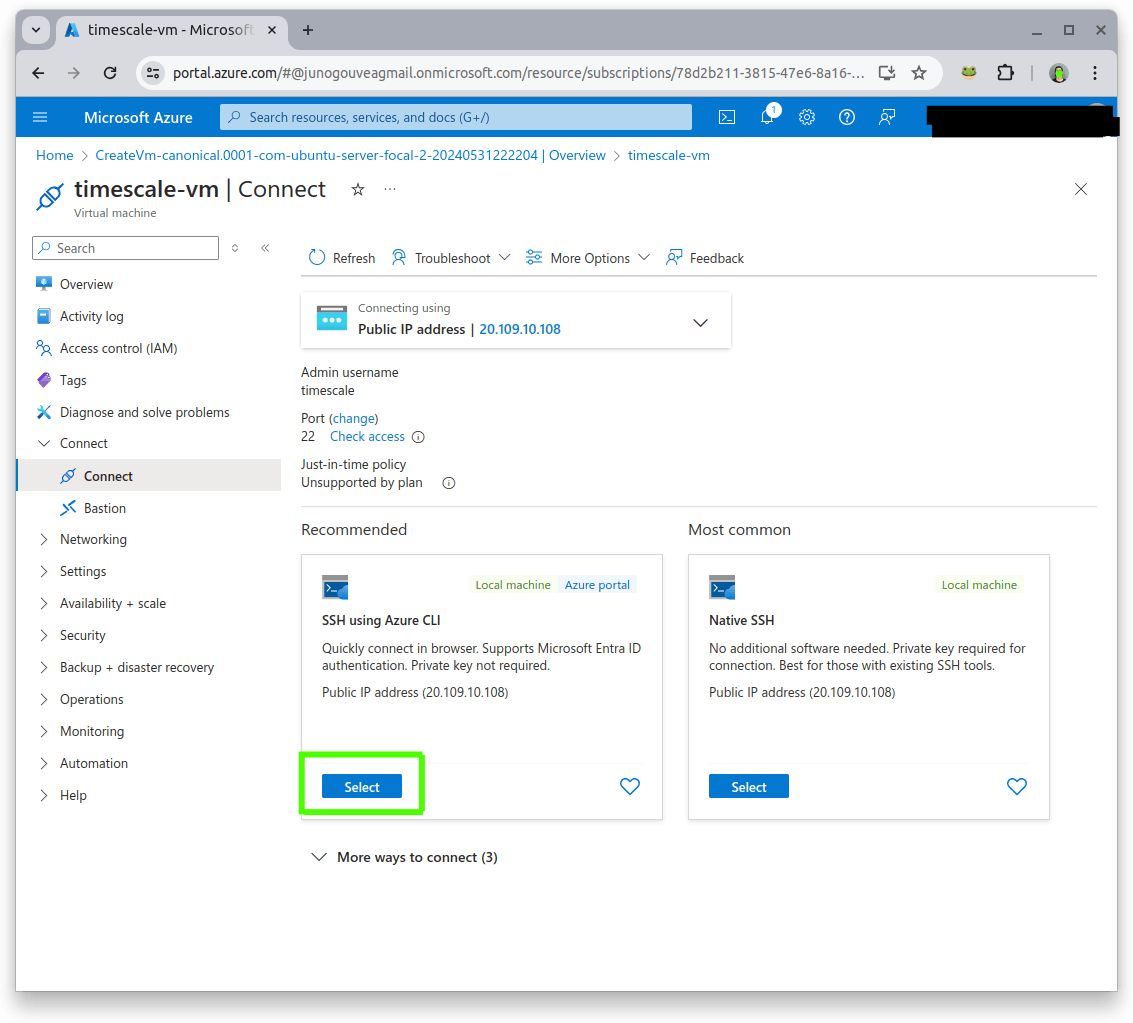Favorite the SSH using Azure CLI option

[x=629, y=786]
